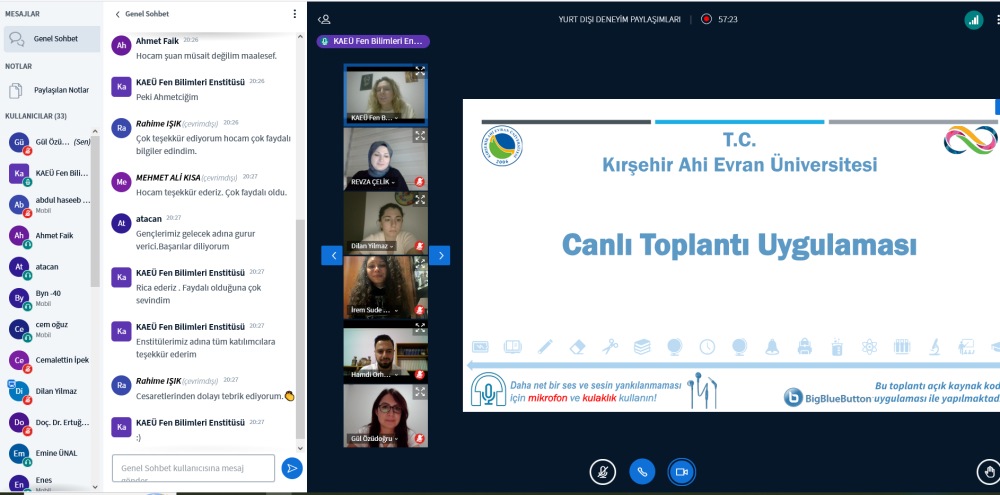Screen dimensions: 1000x495
Task: Toggle webcam sharing on bottom bar
Action: point(682,471)
